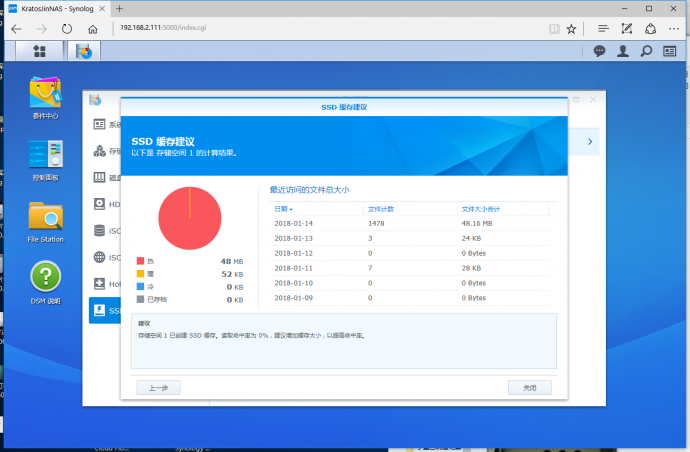Click the 28 KB size cell
Image resolution: width=690 pixels, height=452 pixels.
[471, 268]
